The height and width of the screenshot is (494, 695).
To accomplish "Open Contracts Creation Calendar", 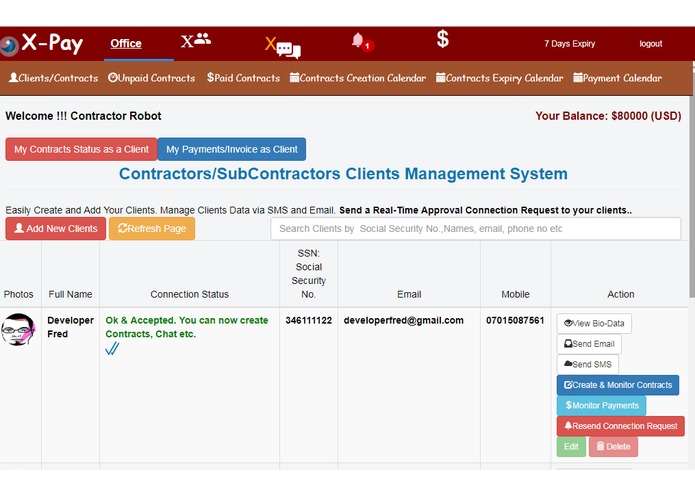I will (358, 78).
